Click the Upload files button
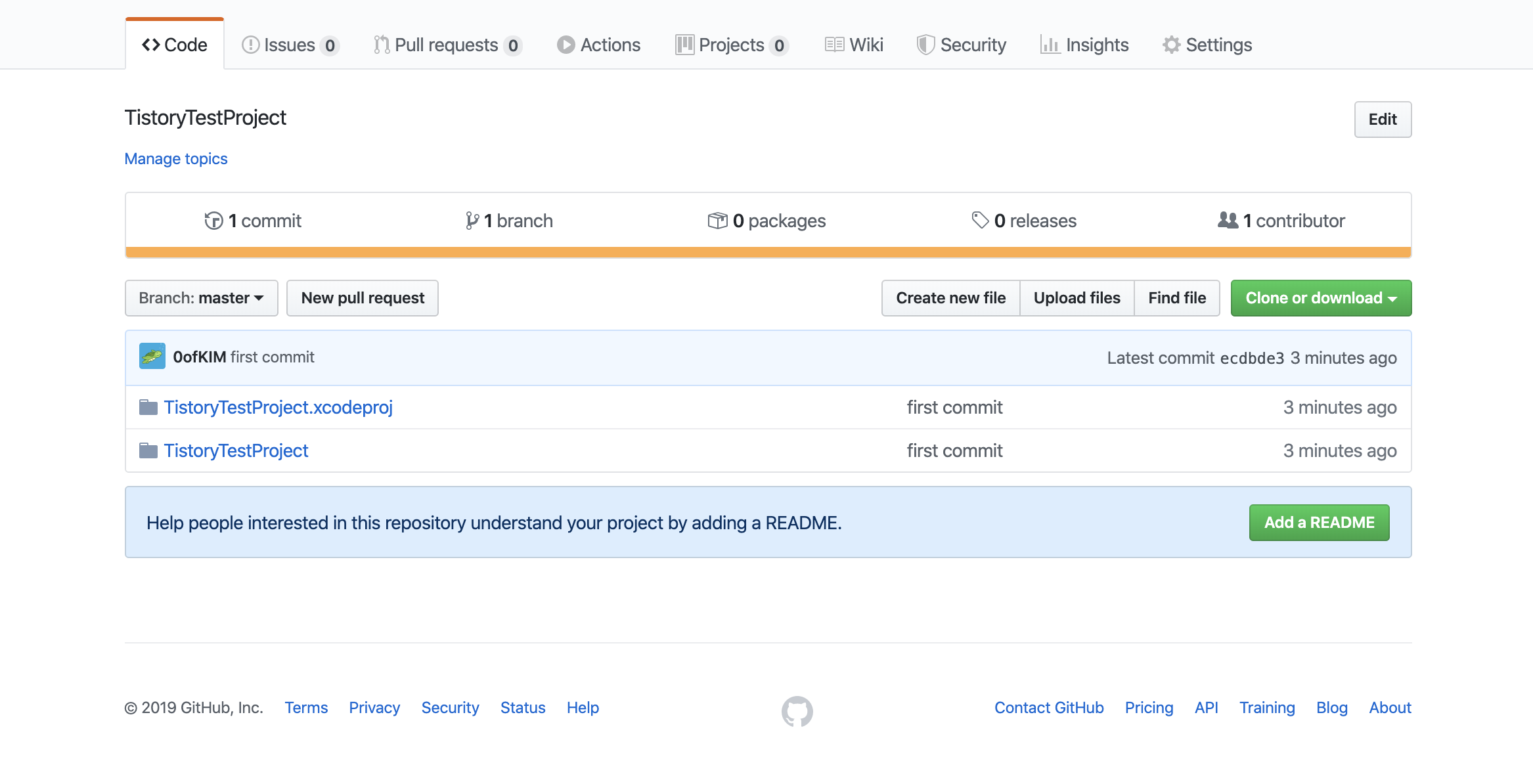1533x784 pixels. pyautogui.click(x=1077, y=298)
